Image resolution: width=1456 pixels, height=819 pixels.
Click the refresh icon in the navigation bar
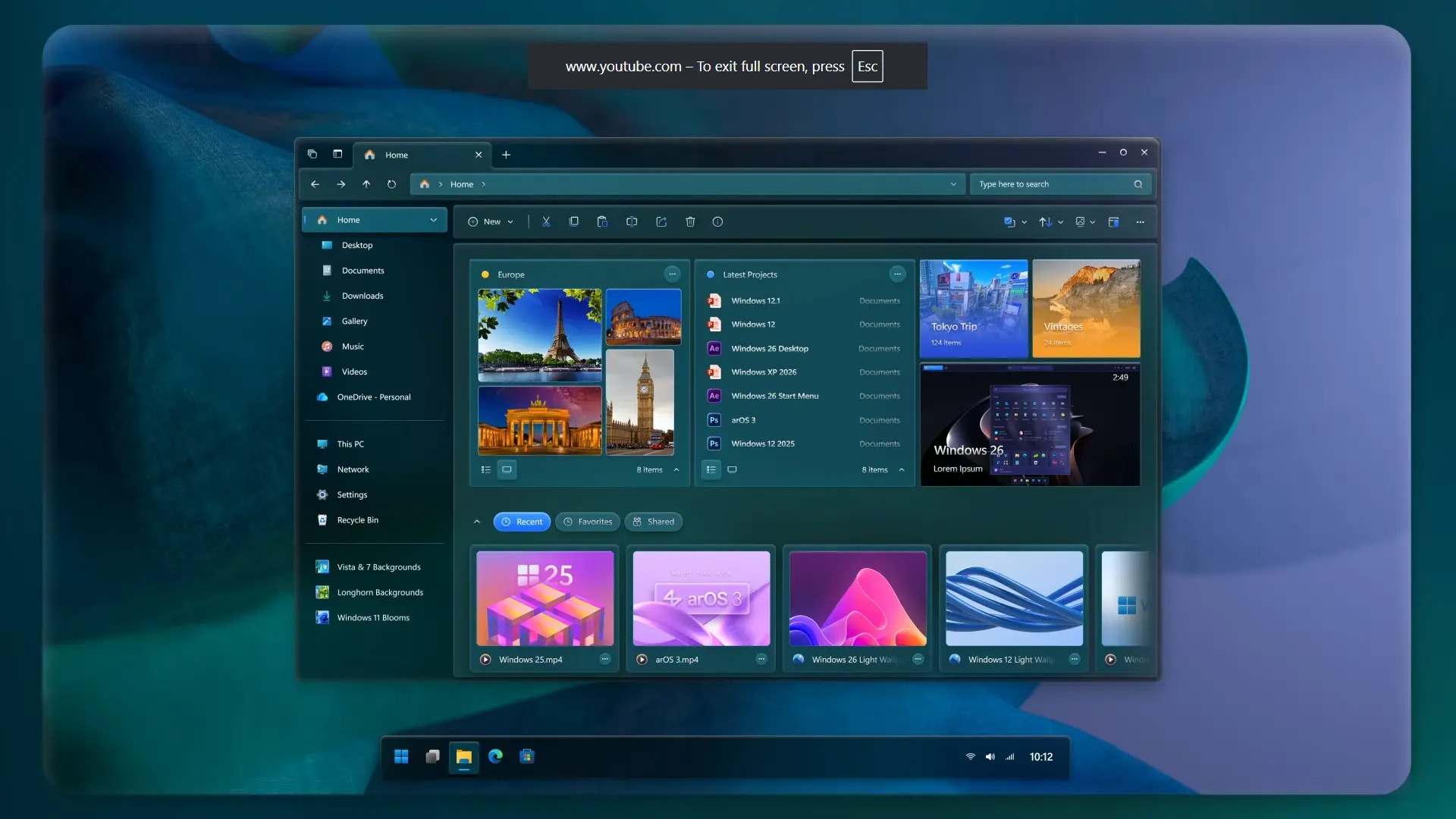391,184
